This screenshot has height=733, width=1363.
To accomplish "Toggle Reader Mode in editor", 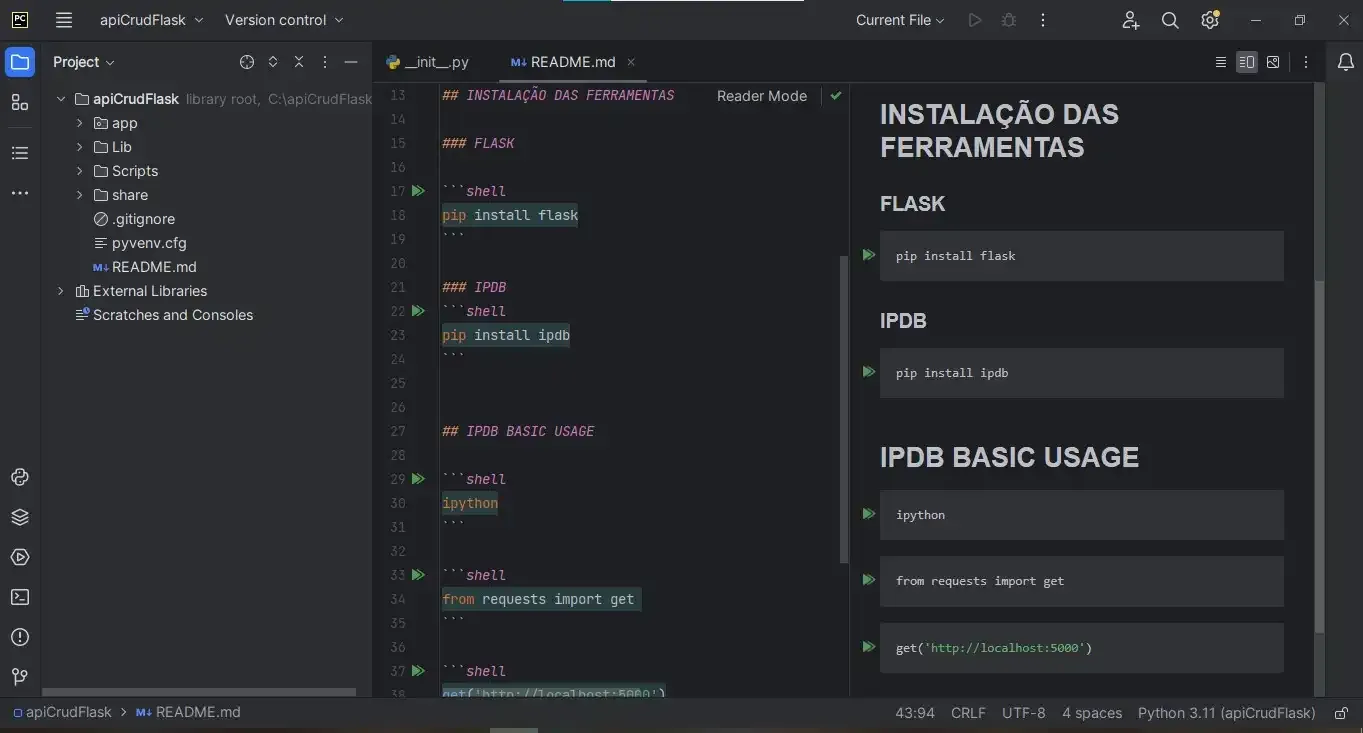I will tap(762, 96).
